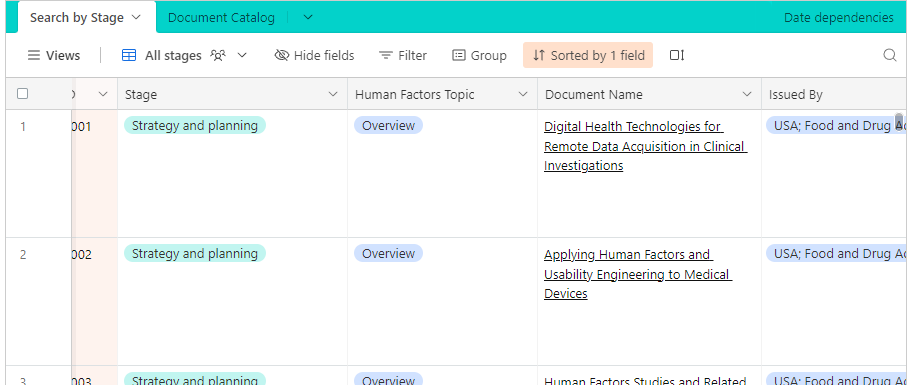Viewport: 908px width, 385px height.
Task: Click Overview tag in row 2
Action: point(389,254)
